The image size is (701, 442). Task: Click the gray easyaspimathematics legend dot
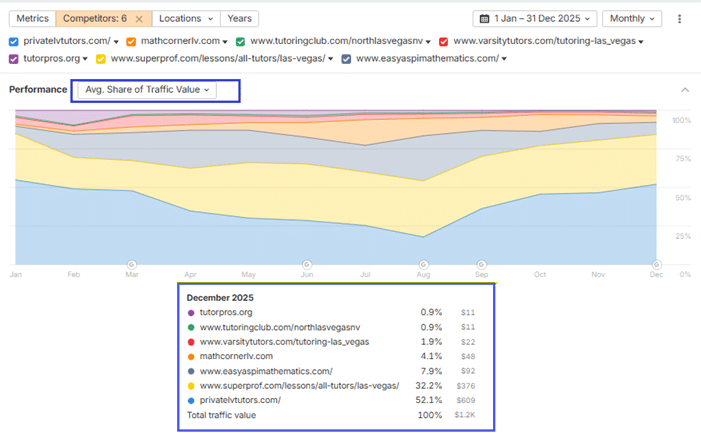point(191,371)
